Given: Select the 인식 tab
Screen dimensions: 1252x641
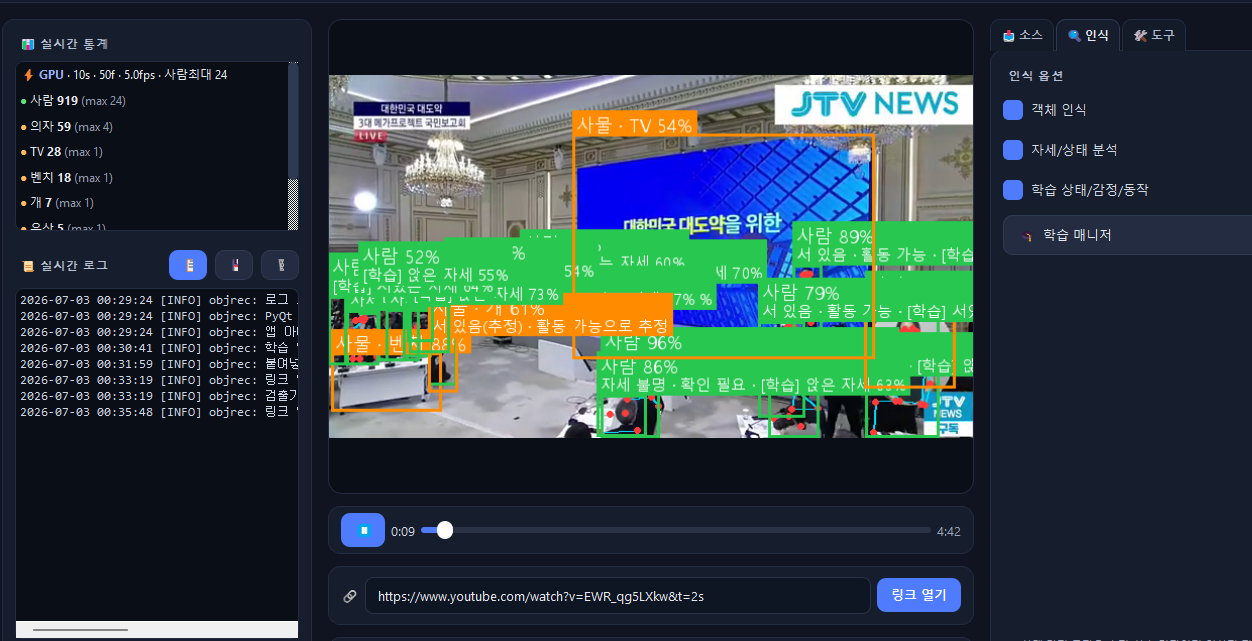Looking at the screenshot, I should click(x=1087, y=35).
